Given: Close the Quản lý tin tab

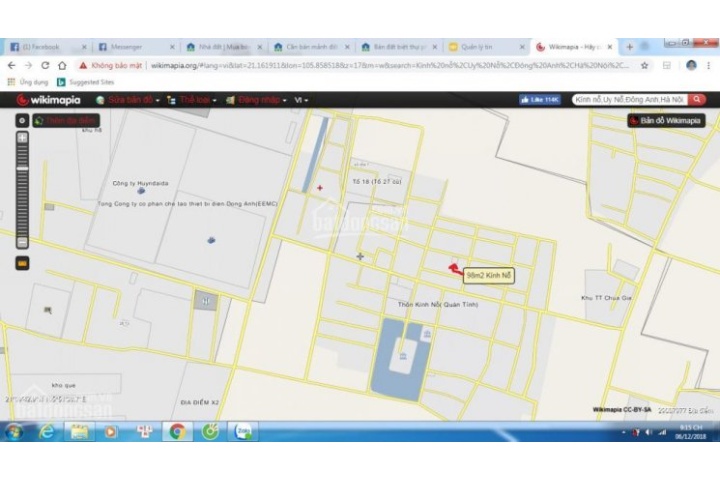Looking at the screenshot, I should tap(522, 47).
